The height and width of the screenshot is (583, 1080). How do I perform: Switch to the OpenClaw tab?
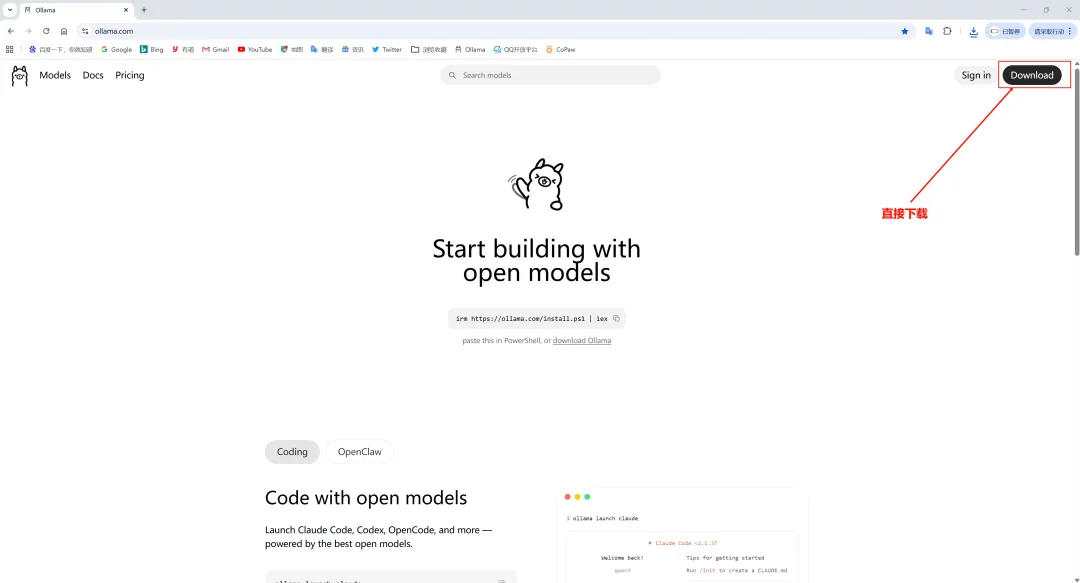(360, 452)
